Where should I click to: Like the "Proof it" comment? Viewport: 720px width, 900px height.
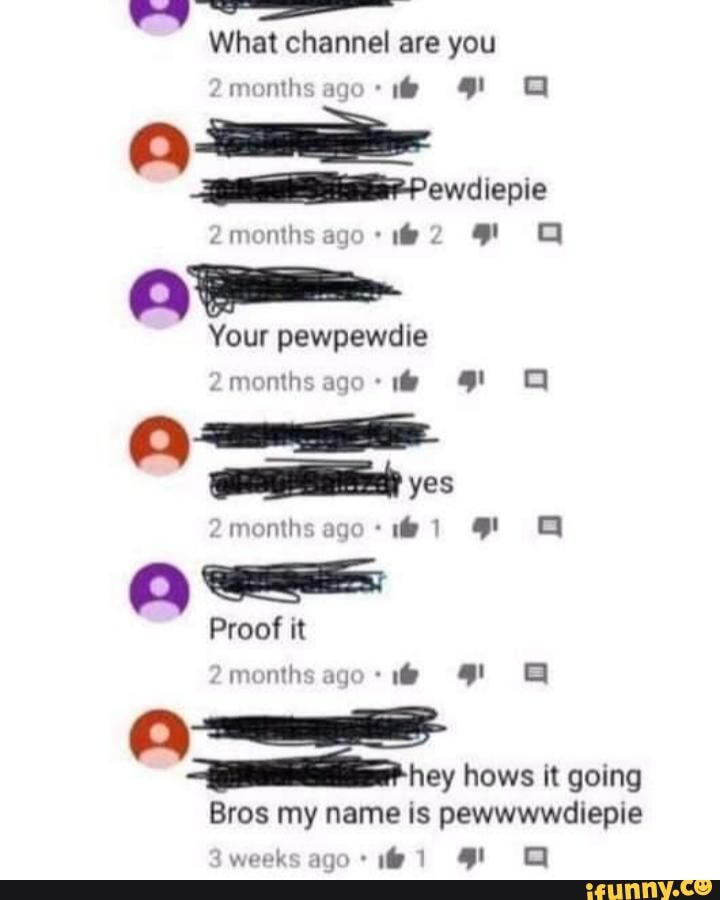pyautogui.click(x=405, y=674)
